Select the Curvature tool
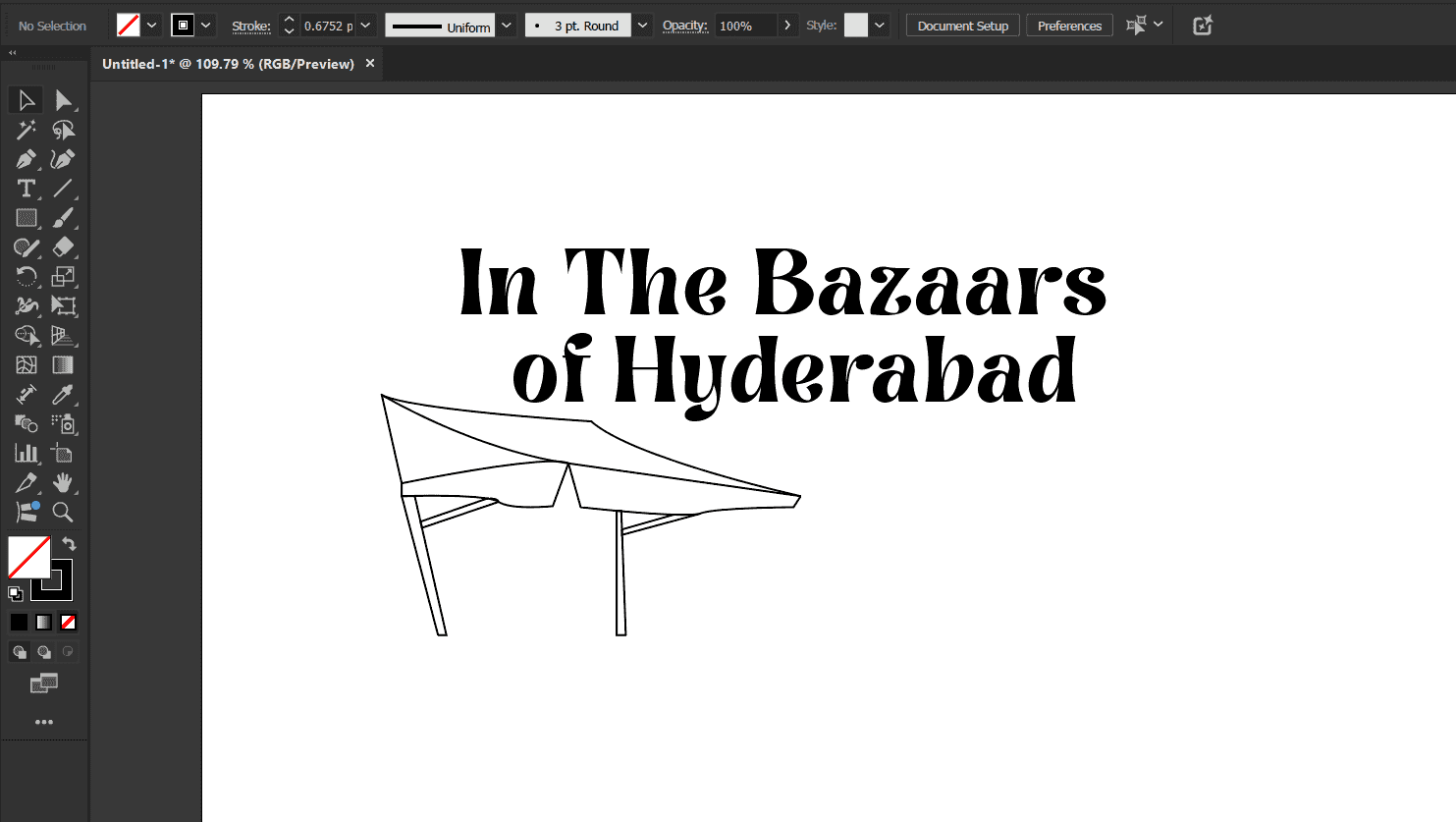 tap(63, 159)
